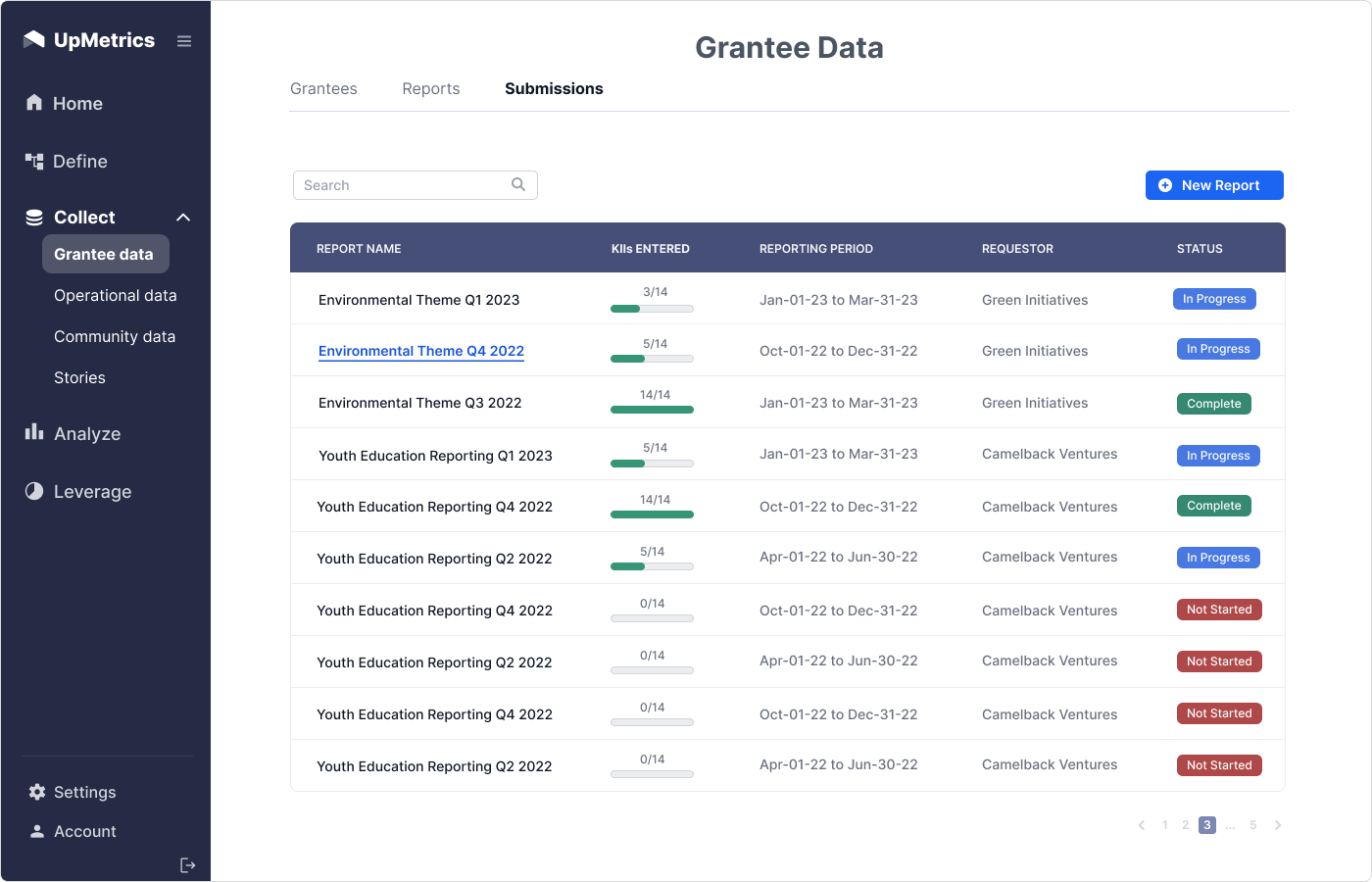
Task: Go to the next page arrow
Action: [x=1278, y=825]
